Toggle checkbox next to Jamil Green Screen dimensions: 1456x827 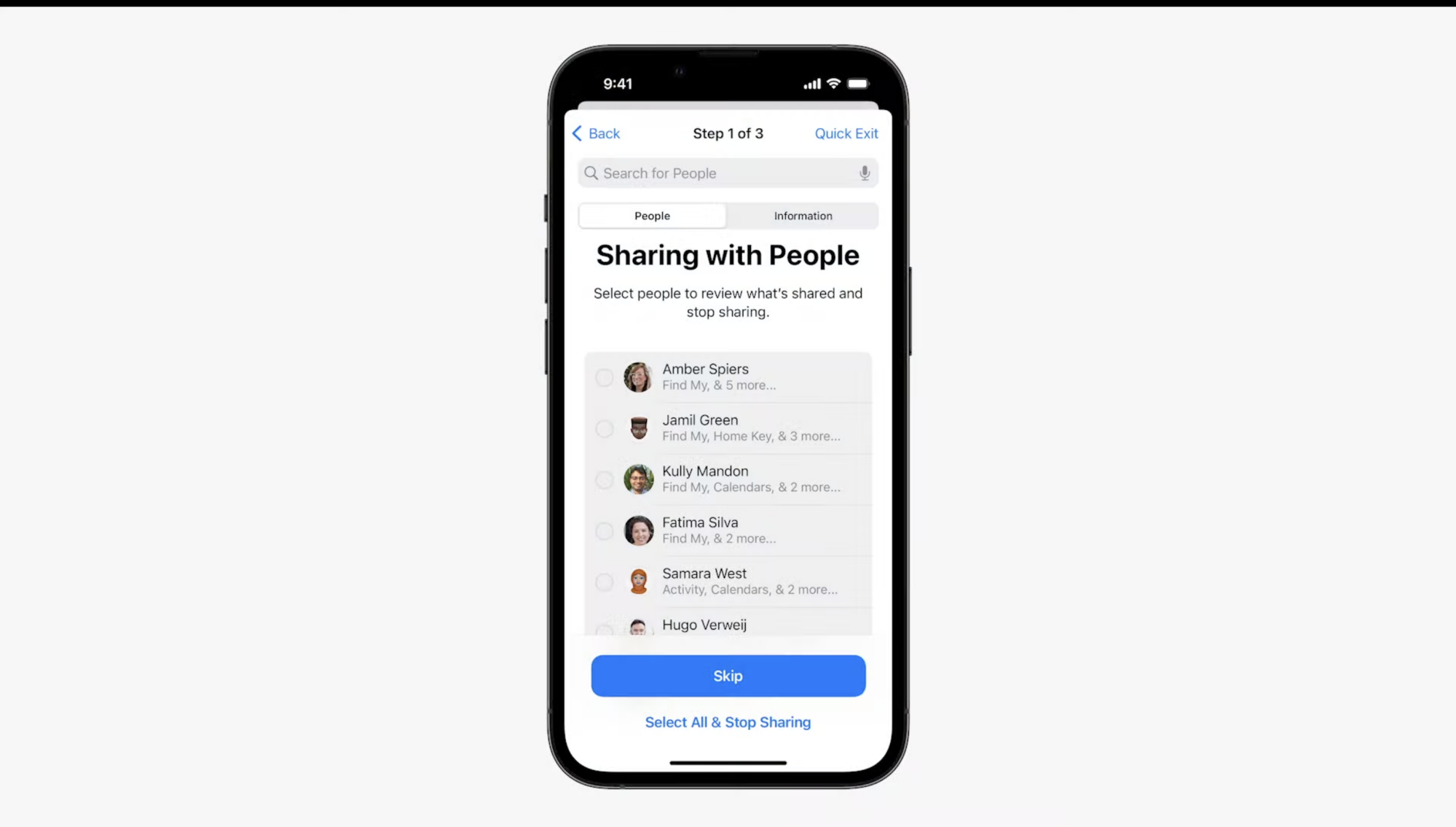click(x=604, y=428)
